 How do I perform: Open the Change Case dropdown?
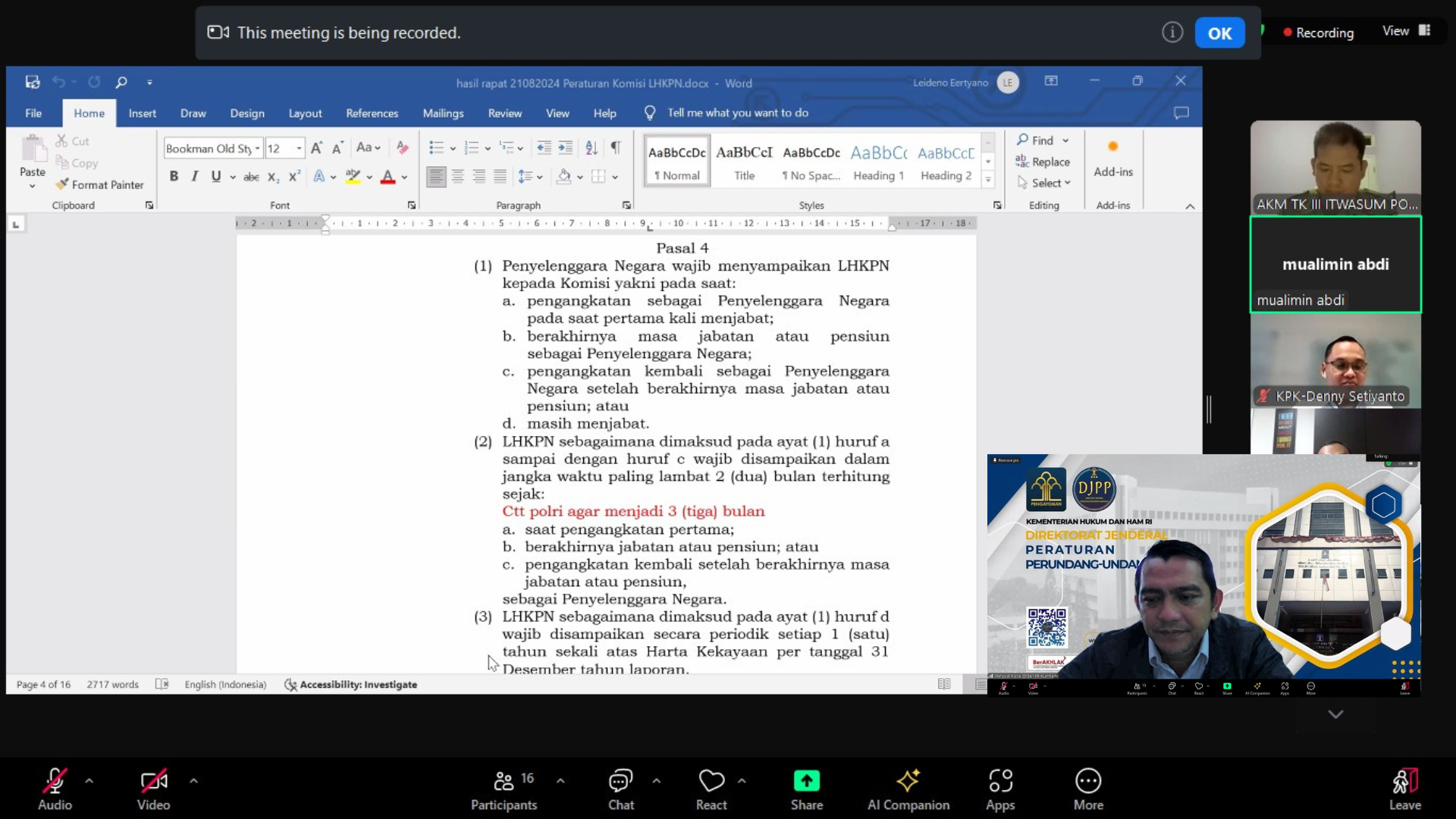(x=369, y=148)
